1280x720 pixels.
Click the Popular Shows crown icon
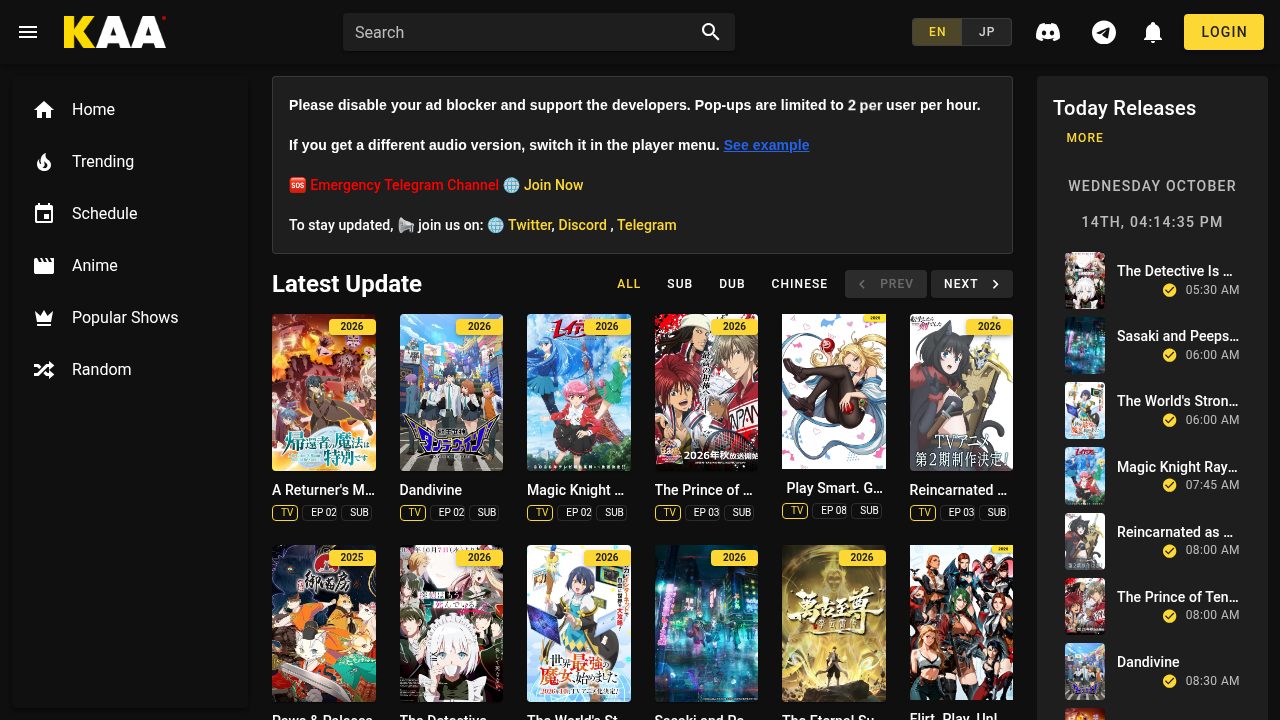tap(44, 318)
